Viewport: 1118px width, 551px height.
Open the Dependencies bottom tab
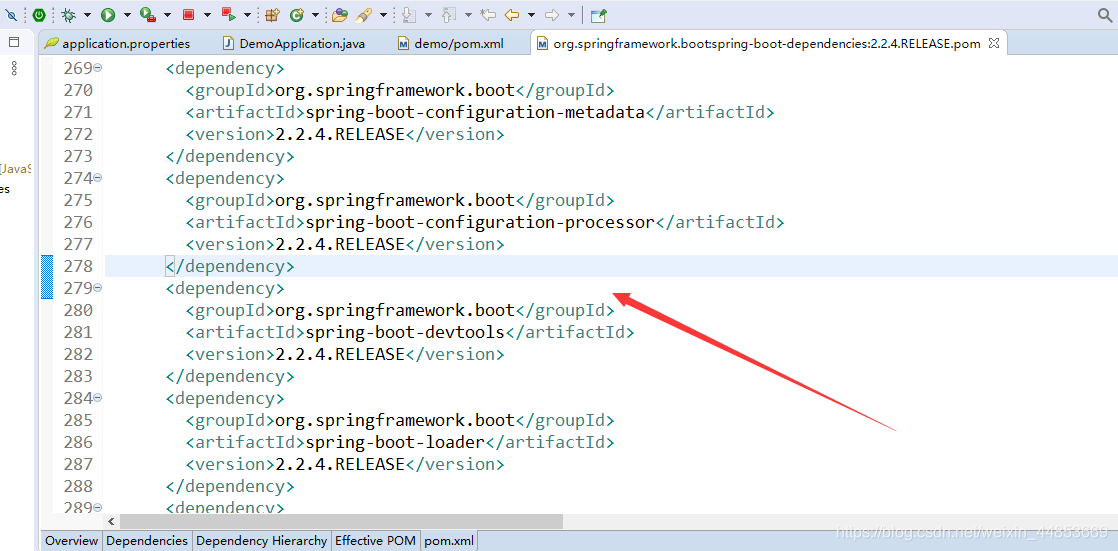(147, 541)
